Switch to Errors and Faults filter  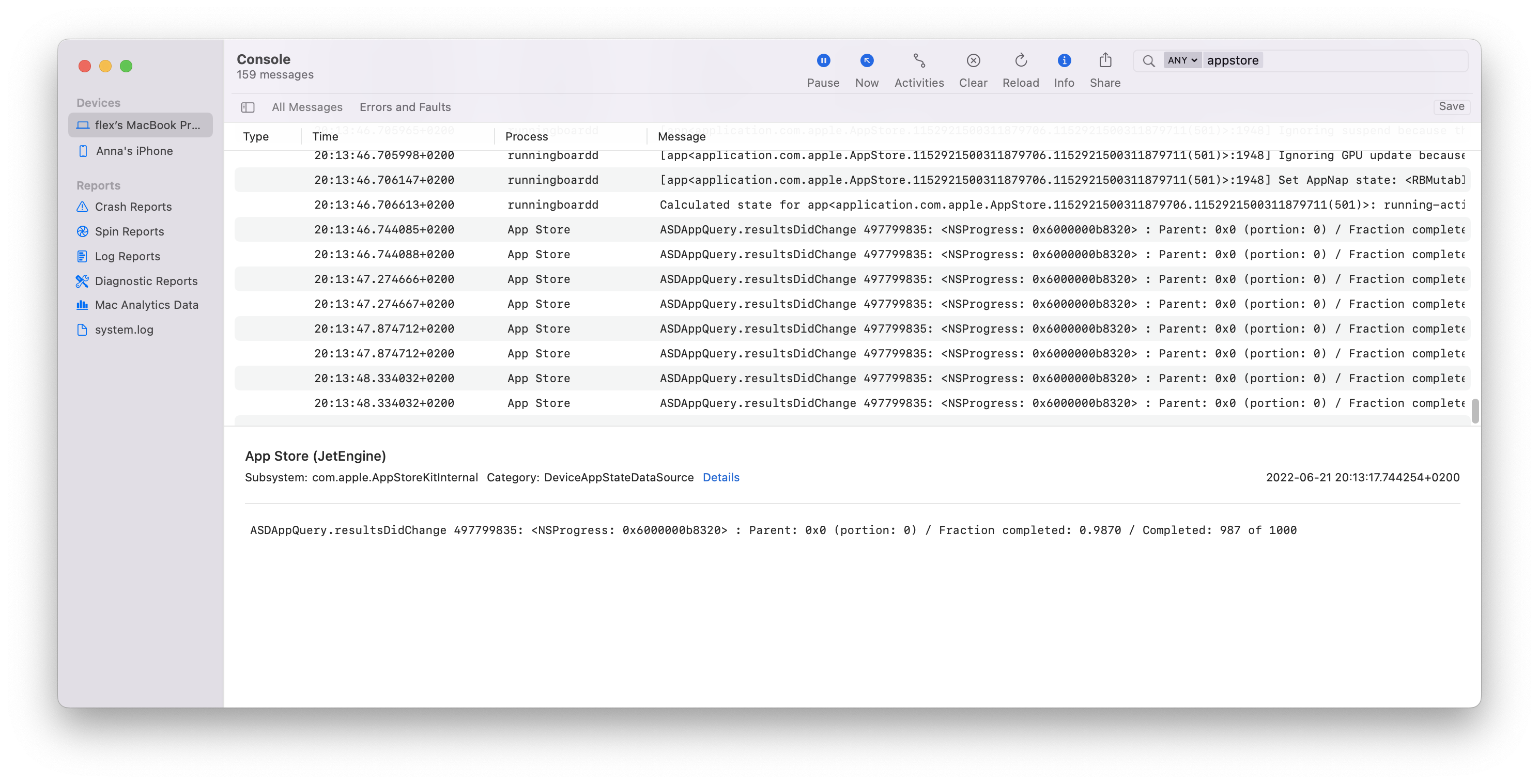point(405,107)
